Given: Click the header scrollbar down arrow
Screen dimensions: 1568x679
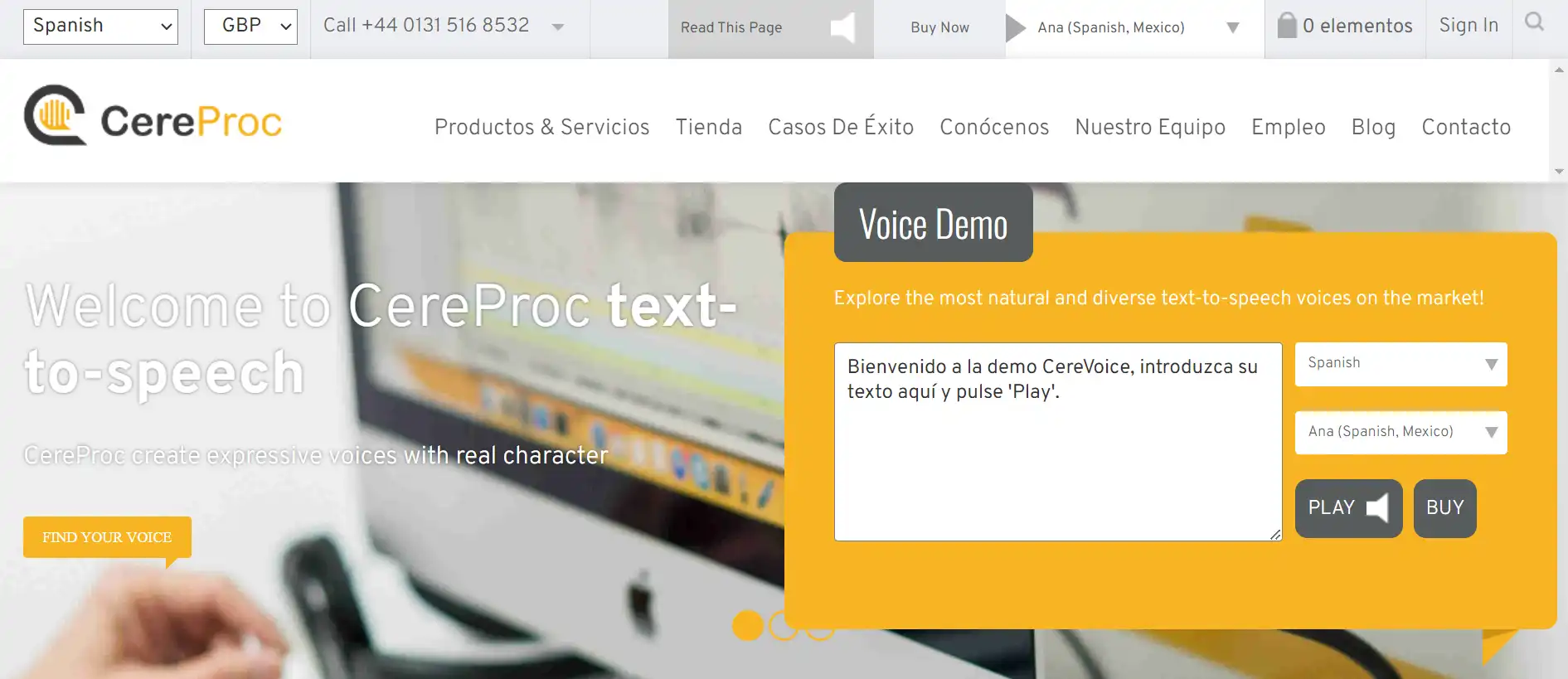Looking at the screenshot, I should pyautogui.click(x=1559, y=172).
